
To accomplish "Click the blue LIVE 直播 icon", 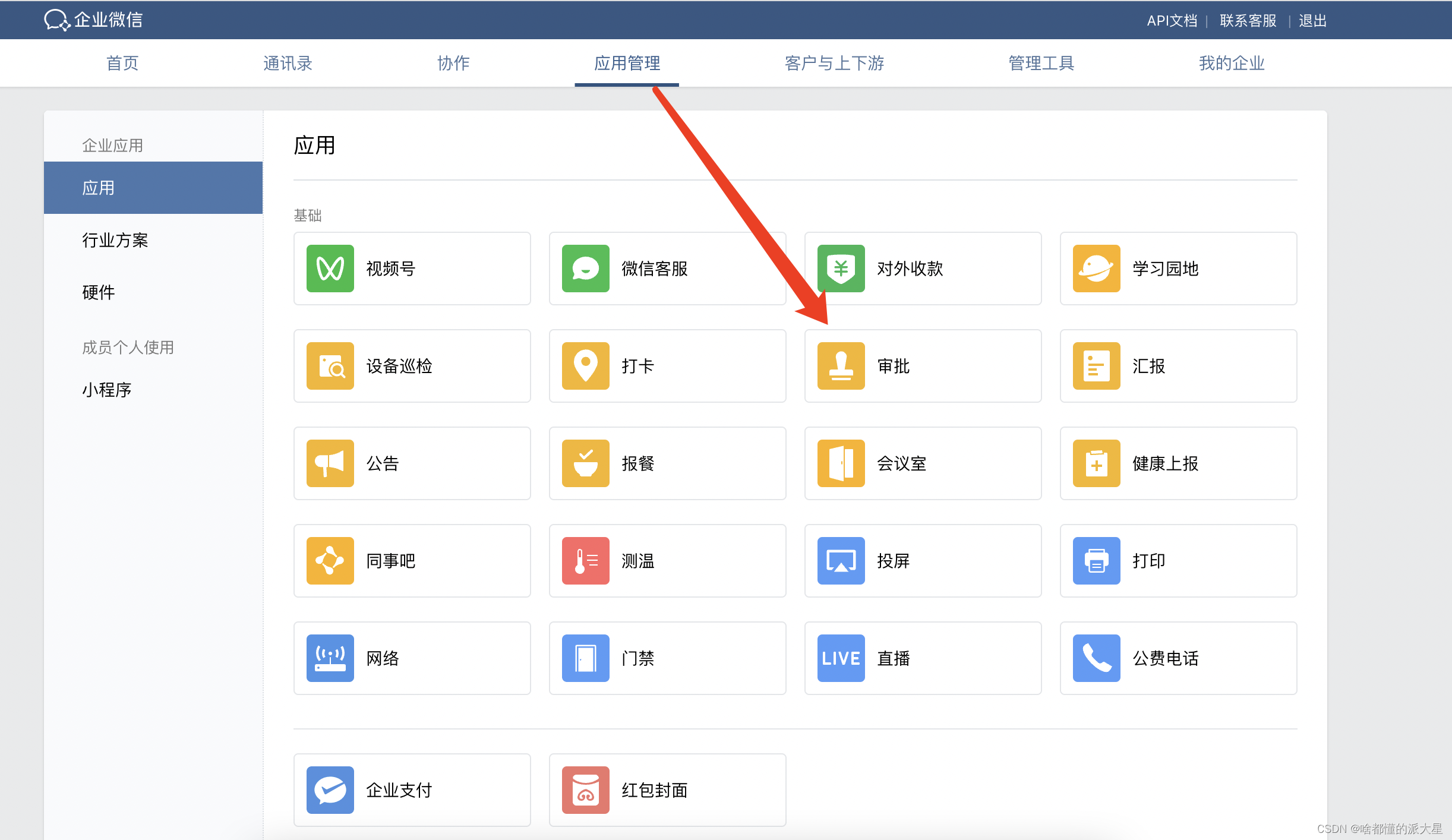I will pos(841,658).
